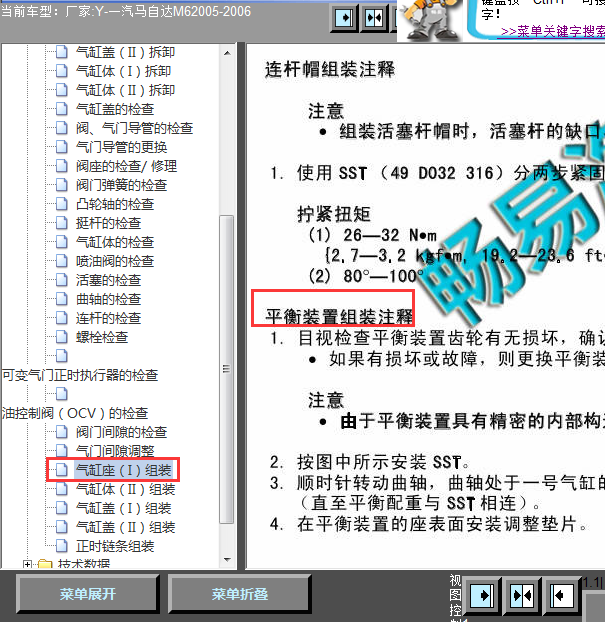Open the 菜单关键字搜索 link
Image resolution: width=605 pixels, height=622 pixels.
click(553, 32)
